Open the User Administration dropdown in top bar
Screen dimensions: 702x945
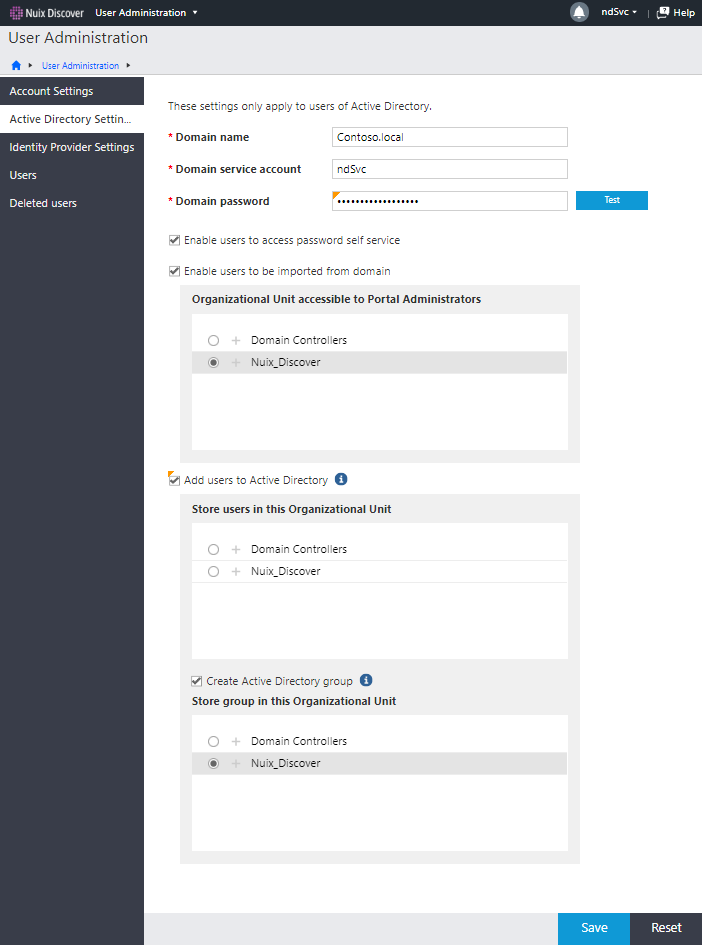tap(146, 13)
